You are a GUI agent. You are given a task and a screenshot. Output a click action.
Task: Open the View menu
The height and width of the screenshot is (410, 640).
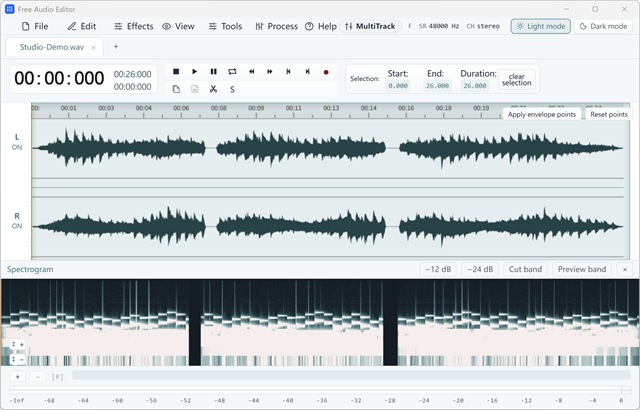pyautogui.click(x=178, y=26)
